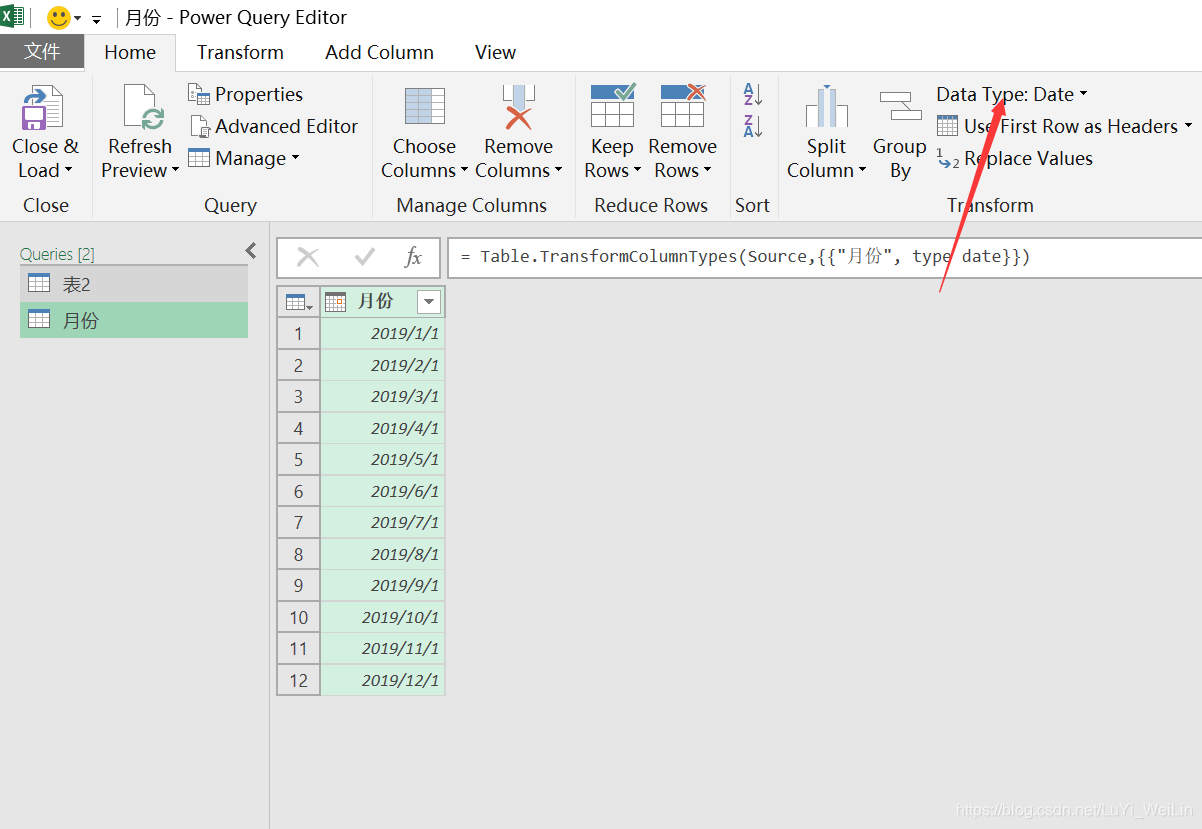Click the formula bar text field
Viewport: 1202px width, 829px height.
[825, 257]
